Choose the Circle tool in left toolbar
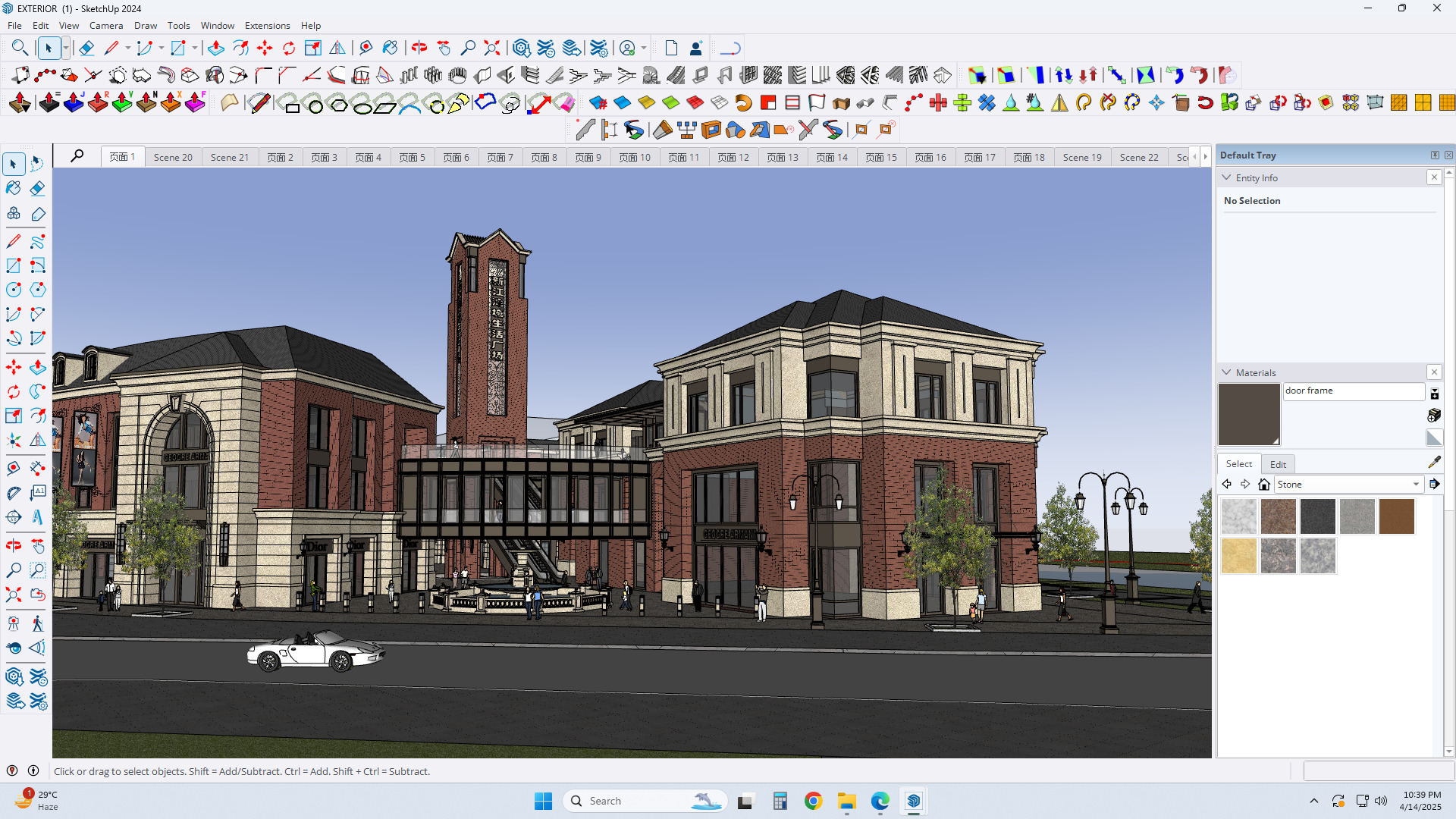 click(x=14, y=290)
